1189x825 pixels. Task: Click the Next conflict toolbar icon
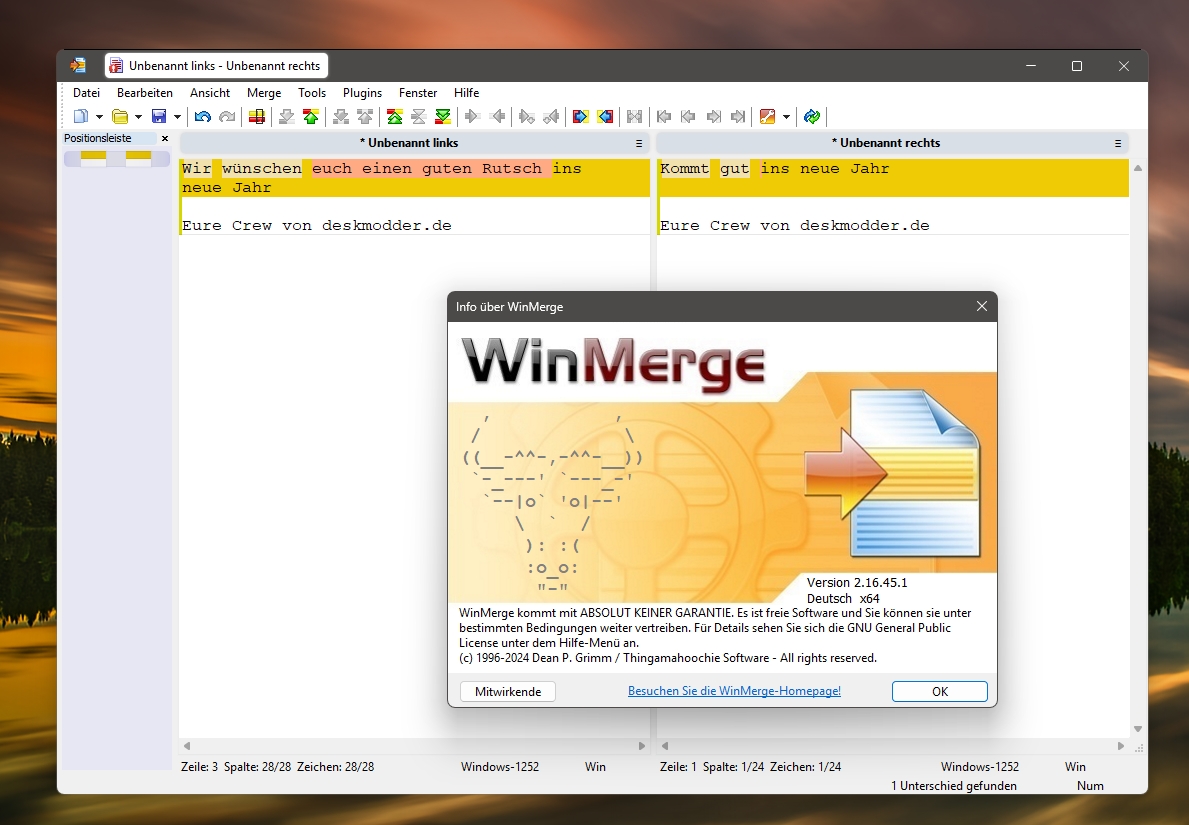341,116
